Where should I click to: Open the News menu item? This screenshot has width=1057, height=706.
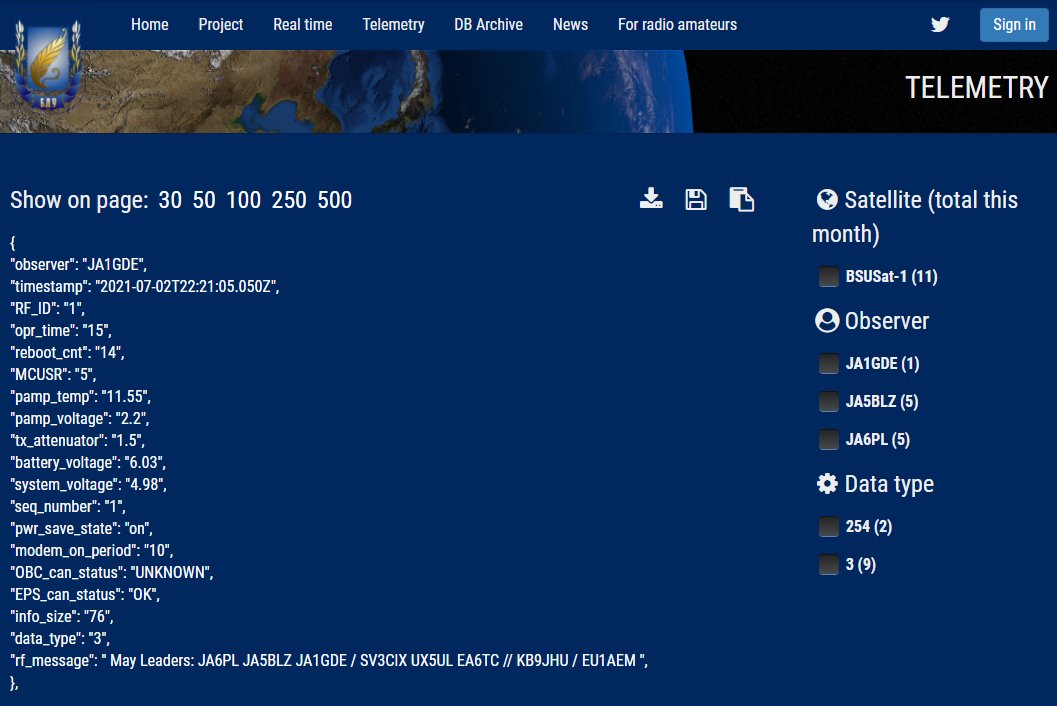tap(570, 25)
